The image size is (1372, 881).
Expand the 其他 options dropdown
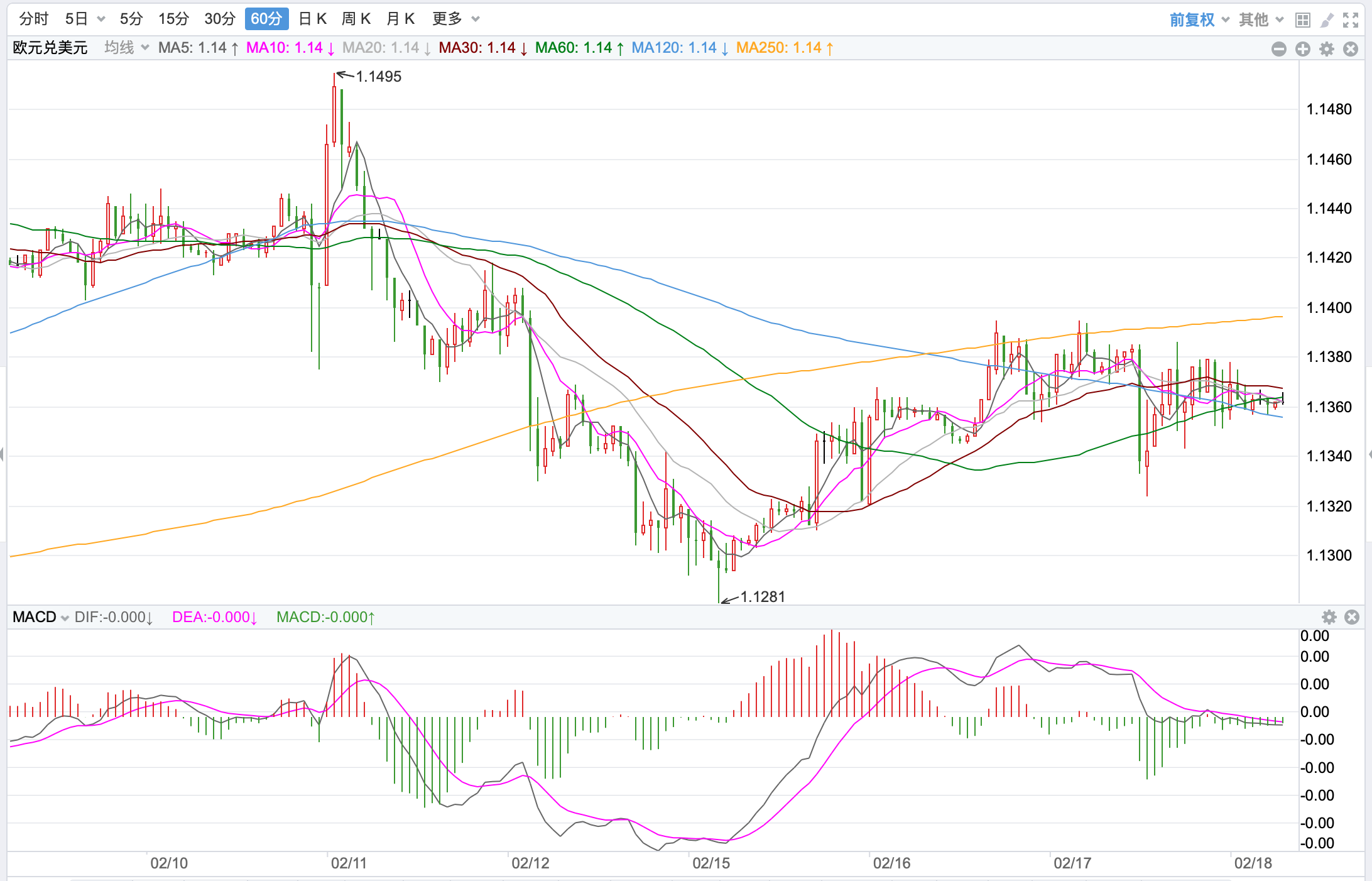click(x=1261, y=20)
